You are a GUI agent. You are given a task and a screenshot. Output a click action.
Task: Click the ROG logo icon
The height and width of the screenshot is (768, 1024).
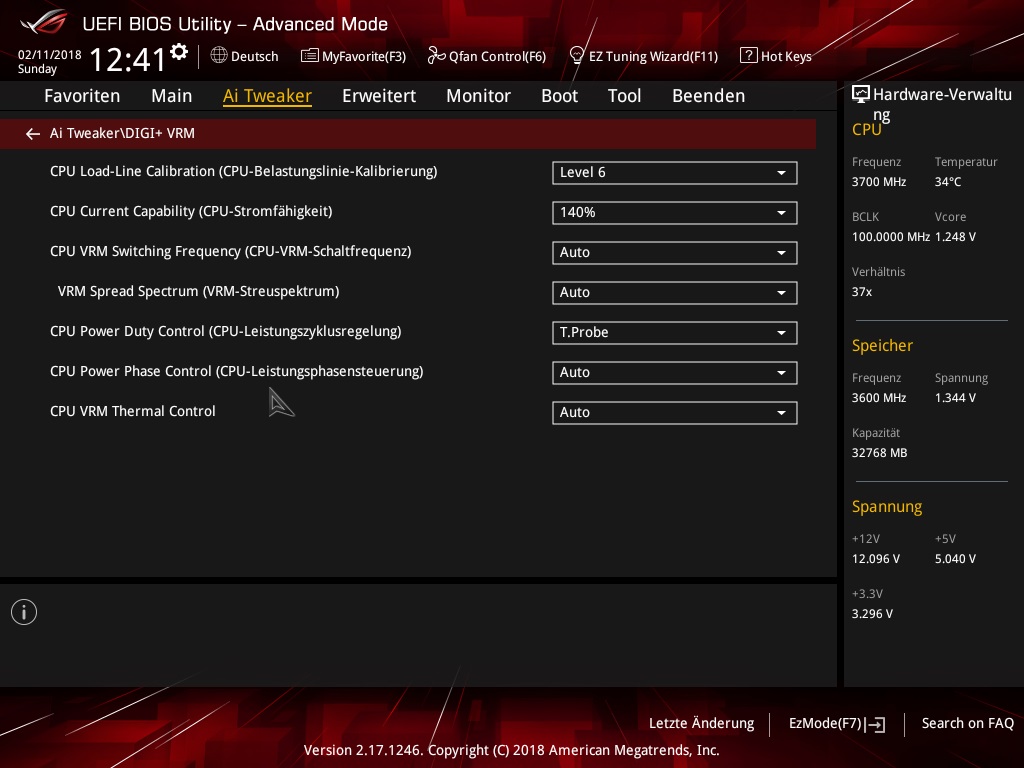click(44, 22)
